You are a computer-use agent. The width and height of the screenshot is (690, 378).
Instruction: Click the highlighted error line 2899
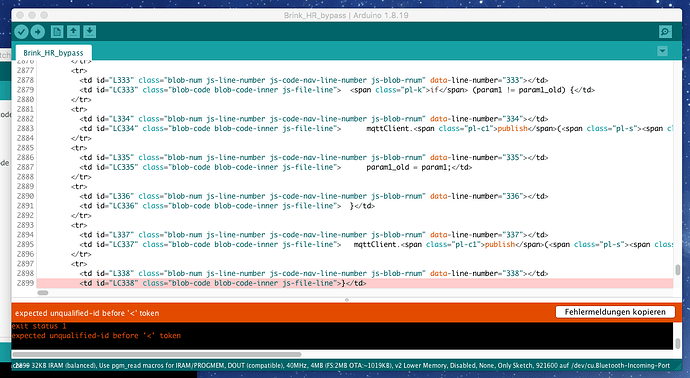(355, 283)
